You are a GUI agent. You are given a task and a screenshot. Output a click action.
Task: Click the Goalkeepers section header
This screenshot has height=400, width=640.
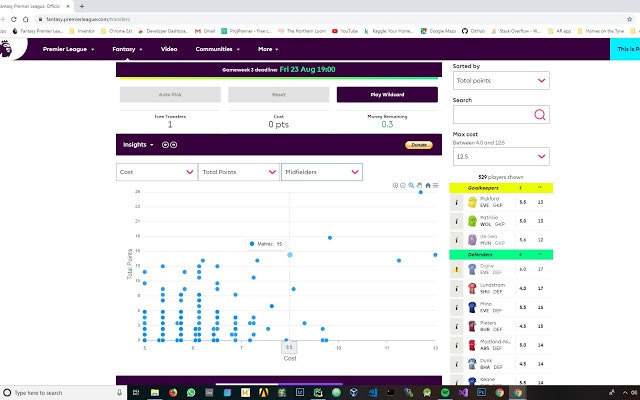[501, 188]
